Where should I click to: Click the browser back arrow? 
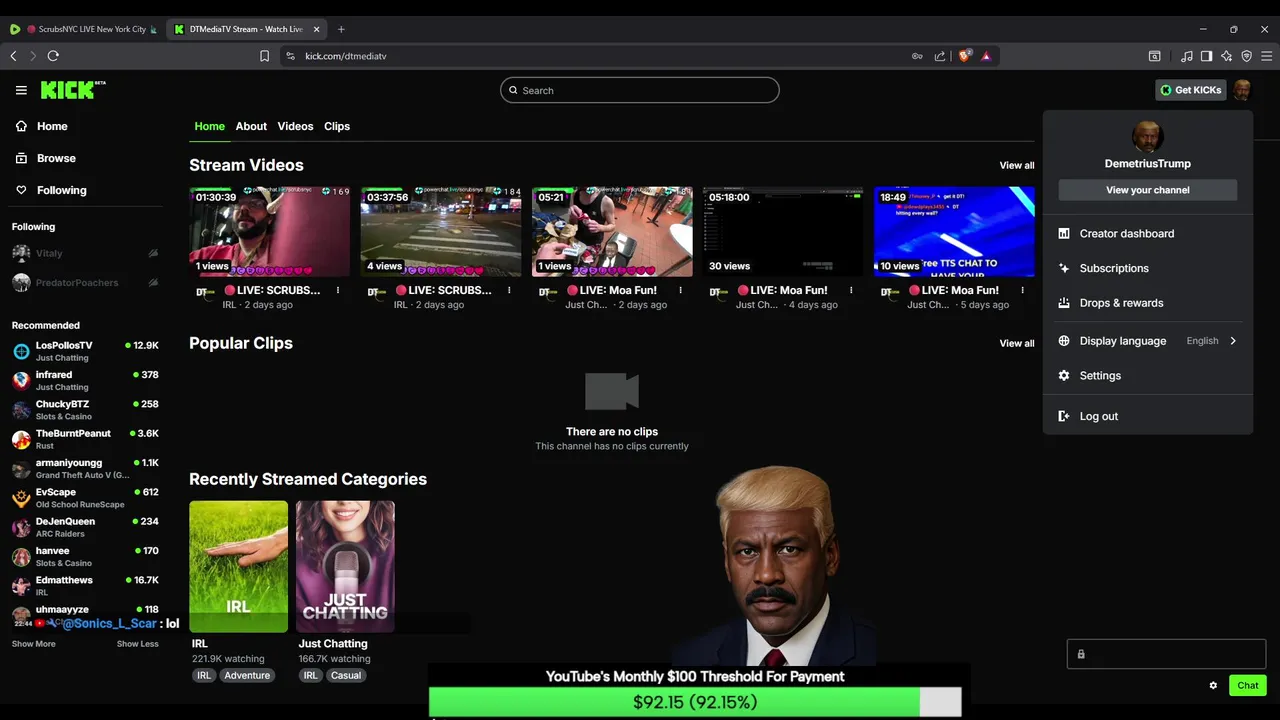coord(13,56)
